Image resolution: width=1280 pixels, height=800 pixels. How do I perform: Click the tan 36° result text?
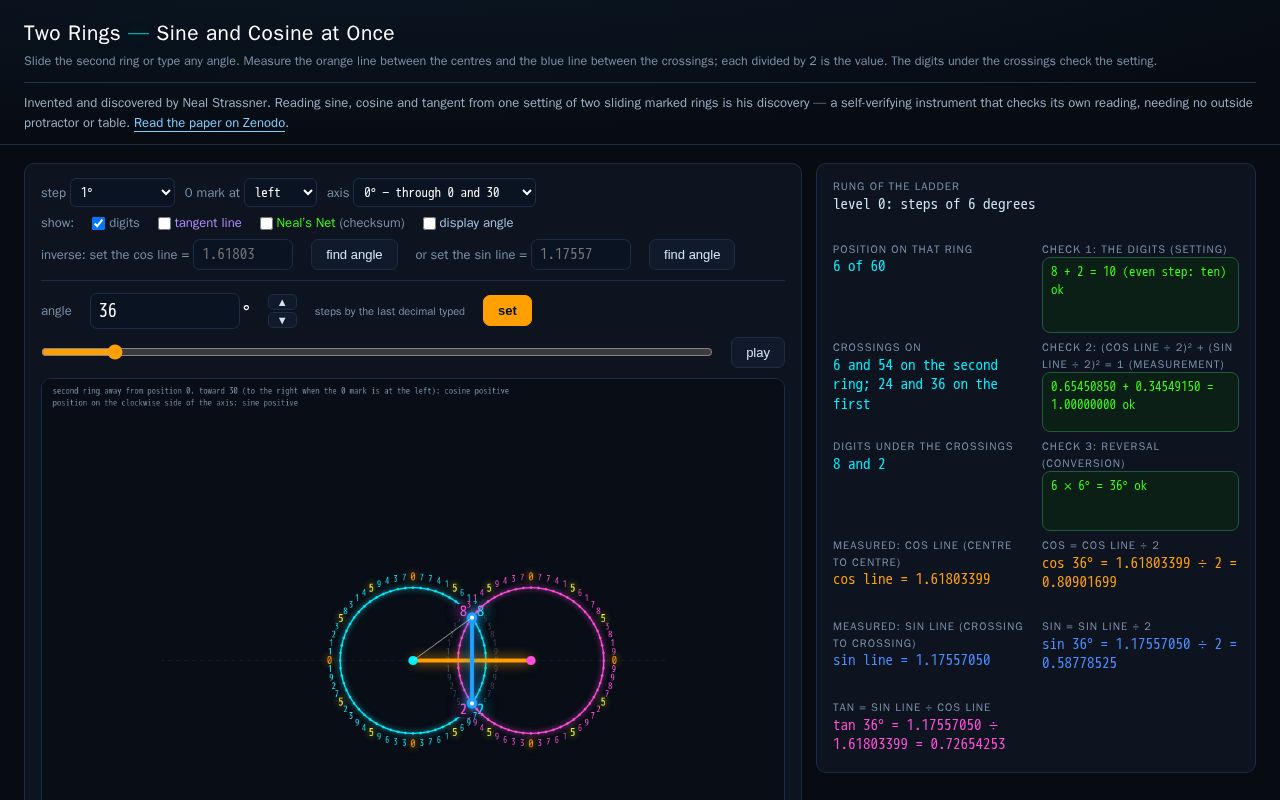(x=919, y=734)
